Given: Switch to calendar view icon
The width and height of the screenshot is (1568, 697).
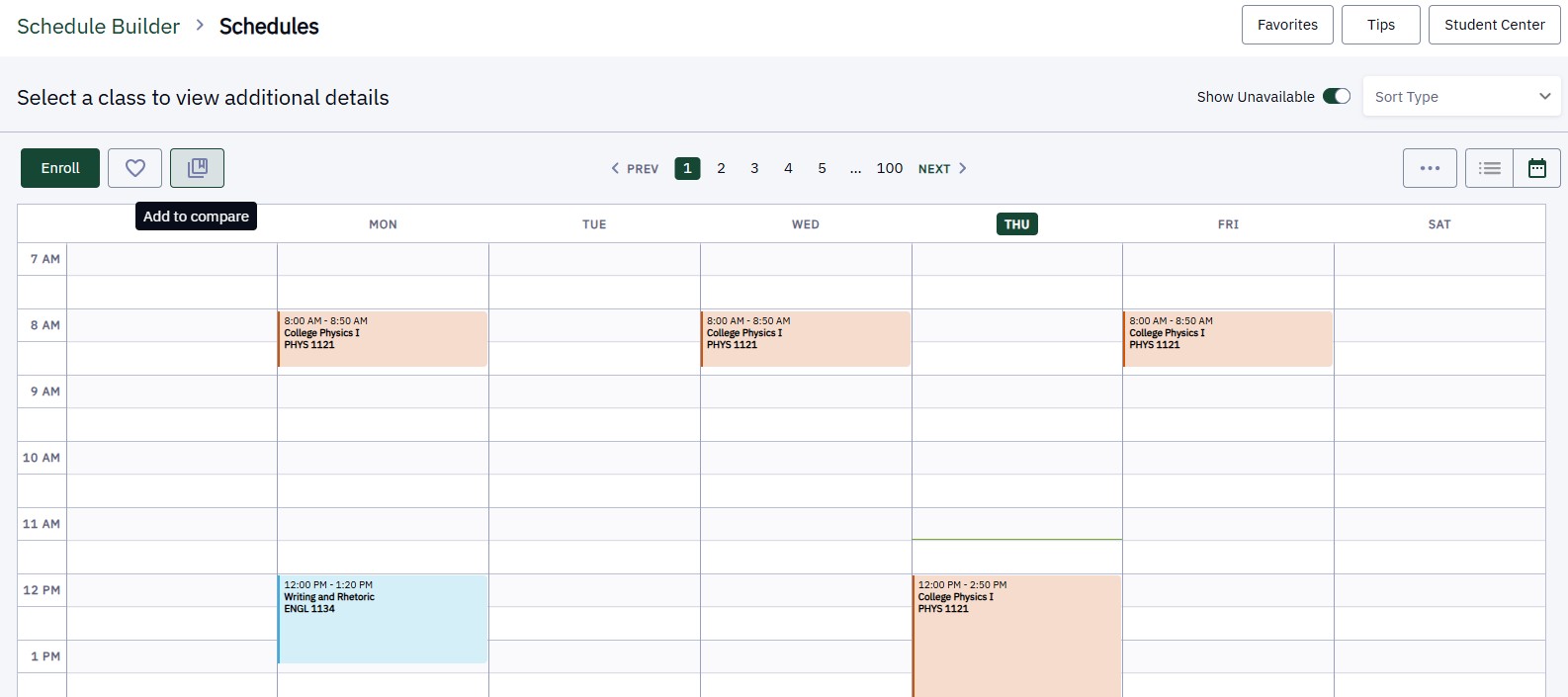Looking at the screenshot, I should click(x=1537, y=168).
